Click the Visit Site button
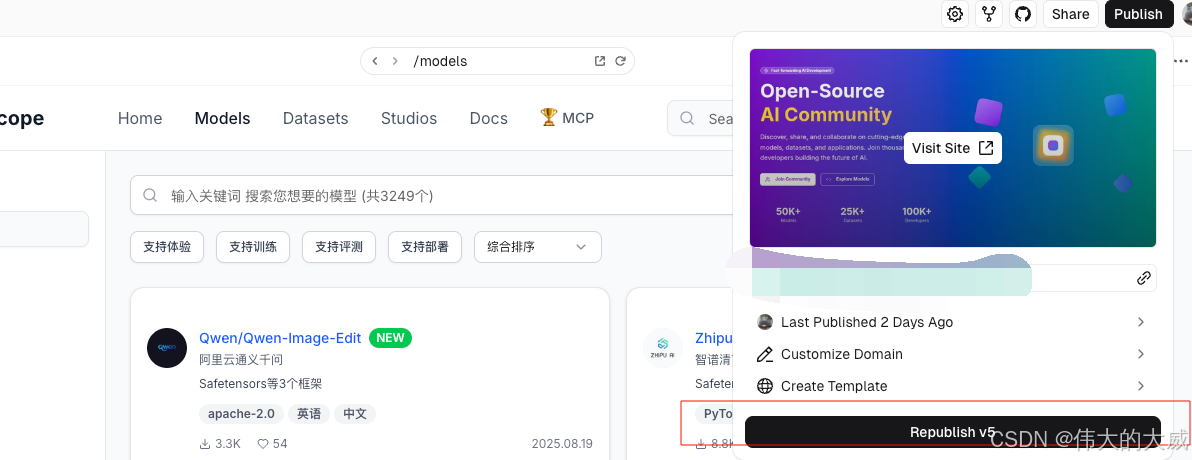The image size is (1192, 460). pyautogui.click(x=953, y=148)
